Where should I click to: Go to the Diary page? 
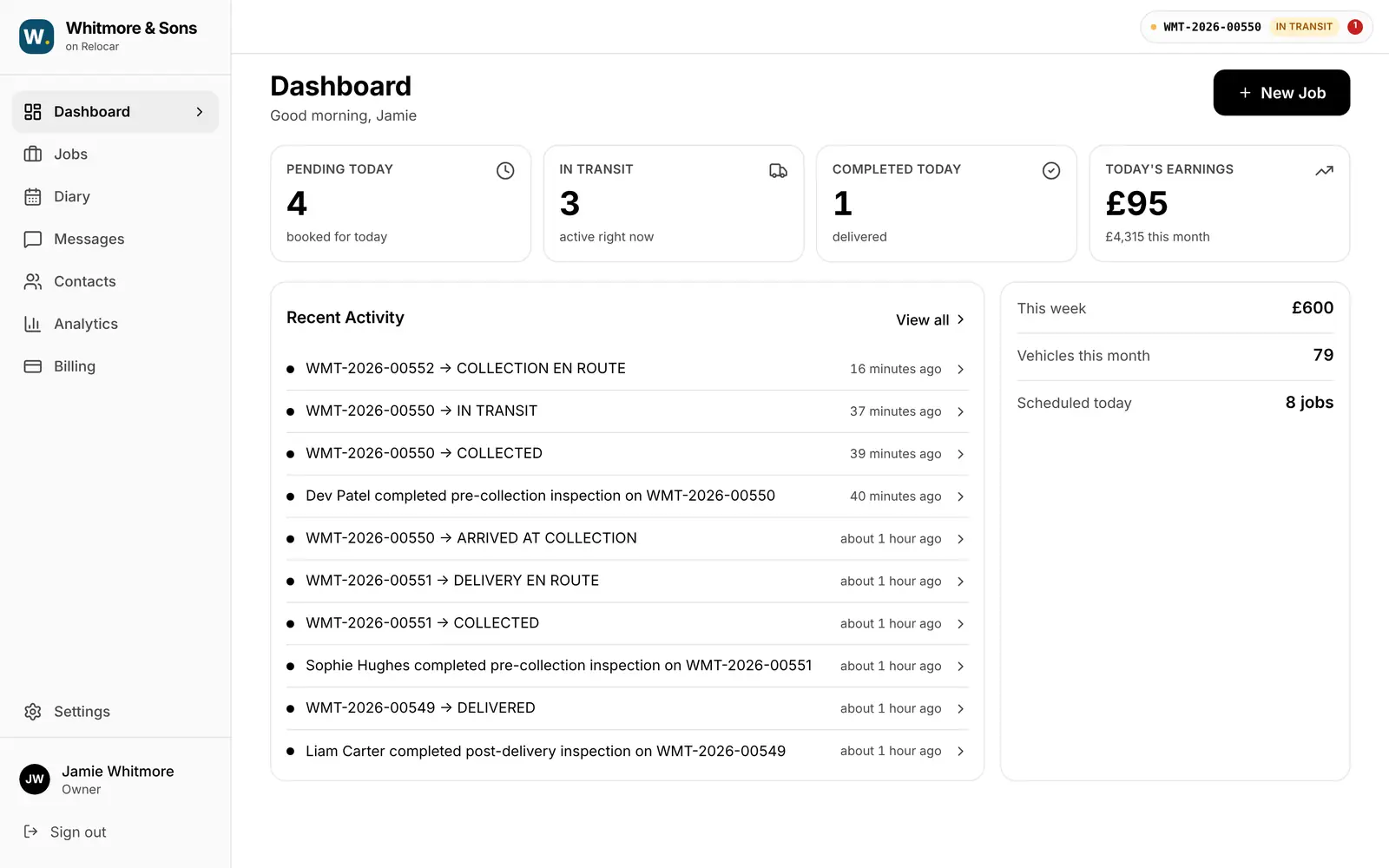115,197
